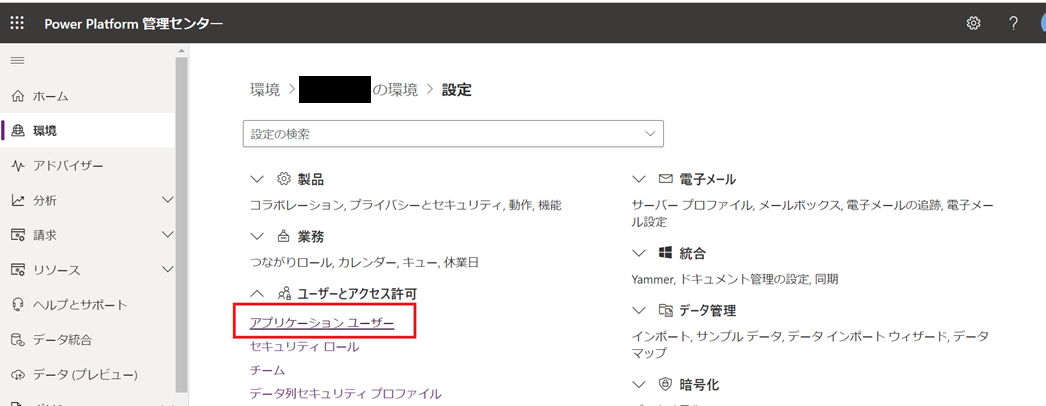Expand the リソース submenu chevron
Image resolution: width=1046 pixels, height=406 pixels.
pos(168,269)
